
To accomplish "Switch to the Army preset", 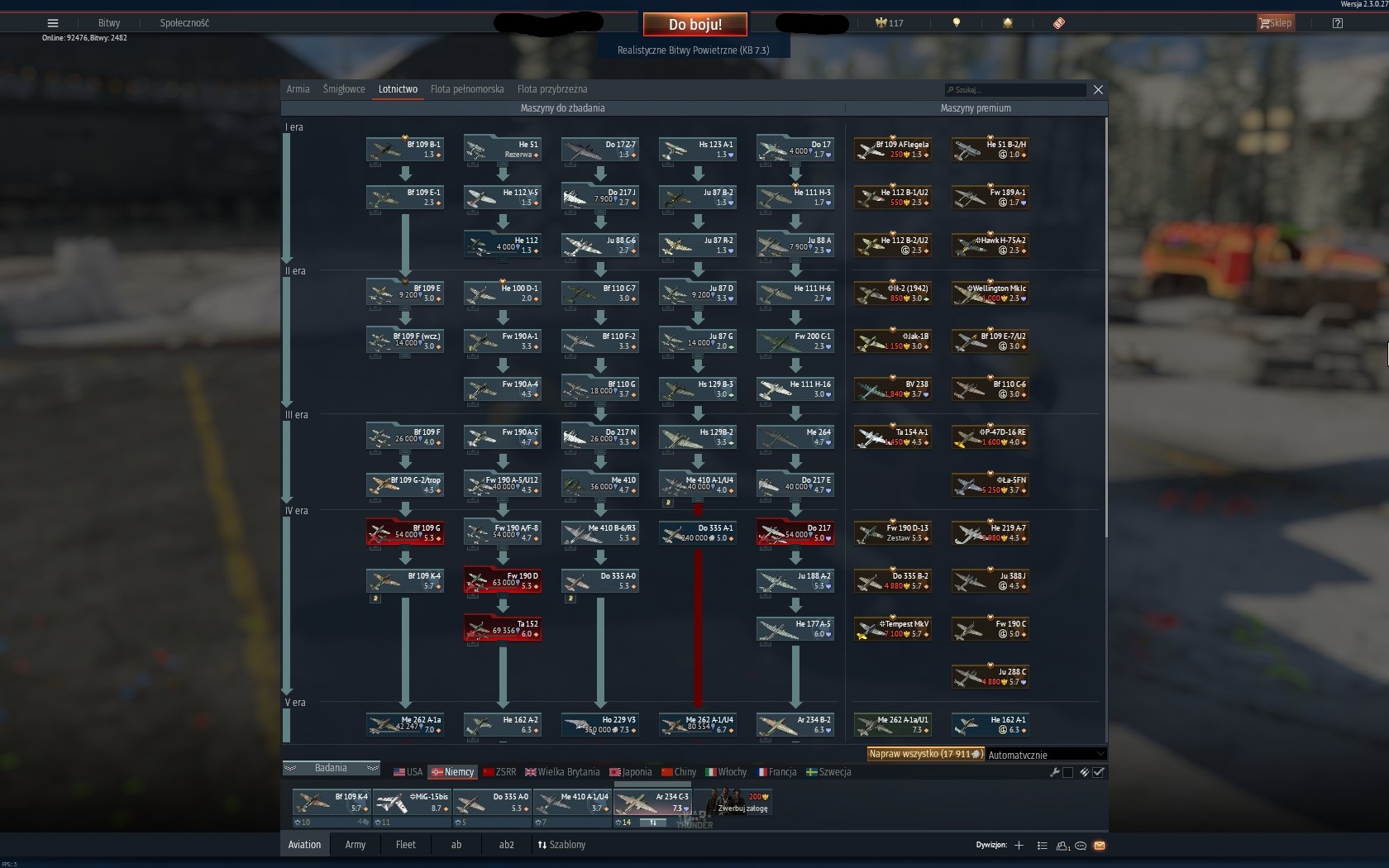I will coord(356,844).
